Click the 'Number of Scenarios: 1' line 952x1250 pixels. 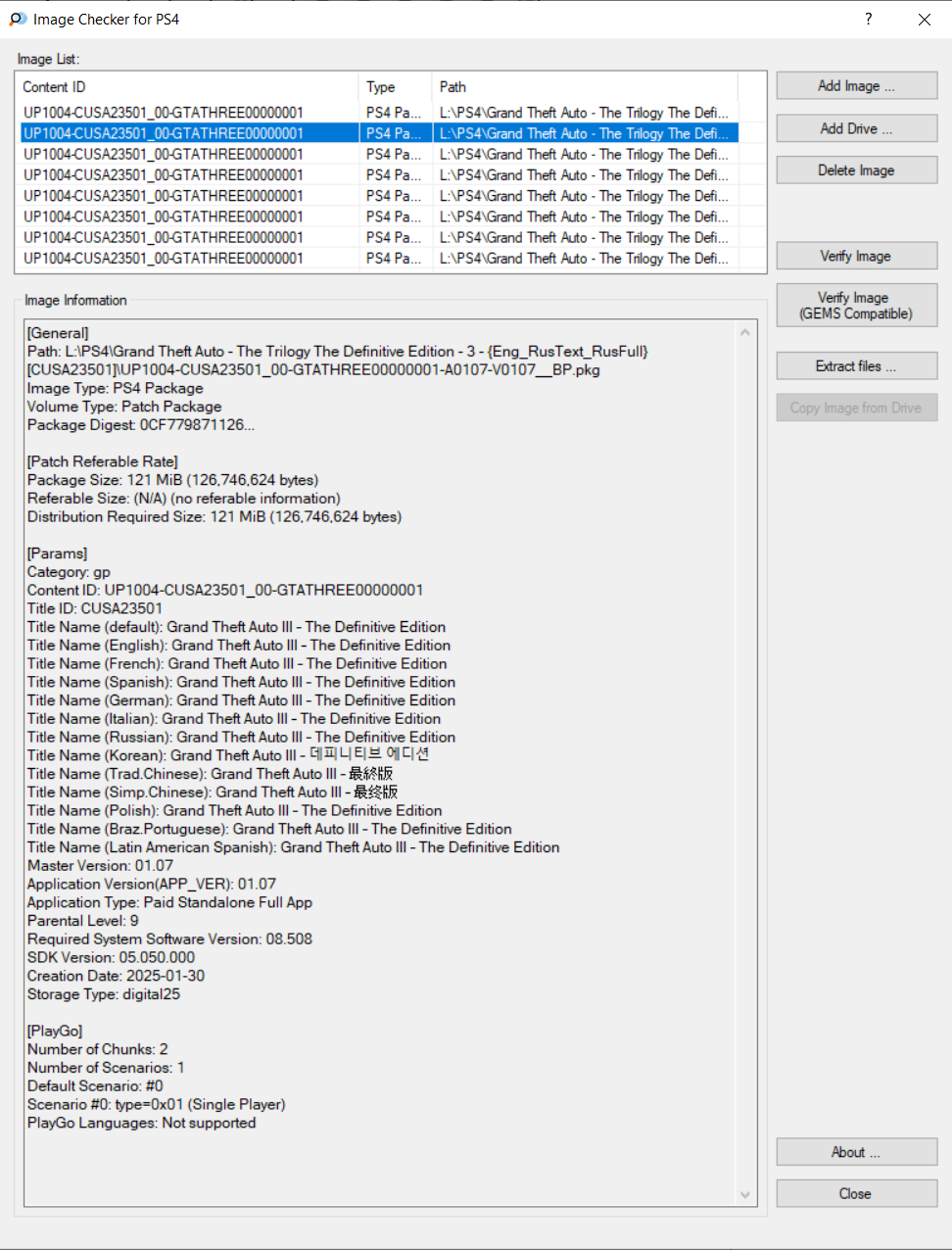click(x=106, y=1068)
